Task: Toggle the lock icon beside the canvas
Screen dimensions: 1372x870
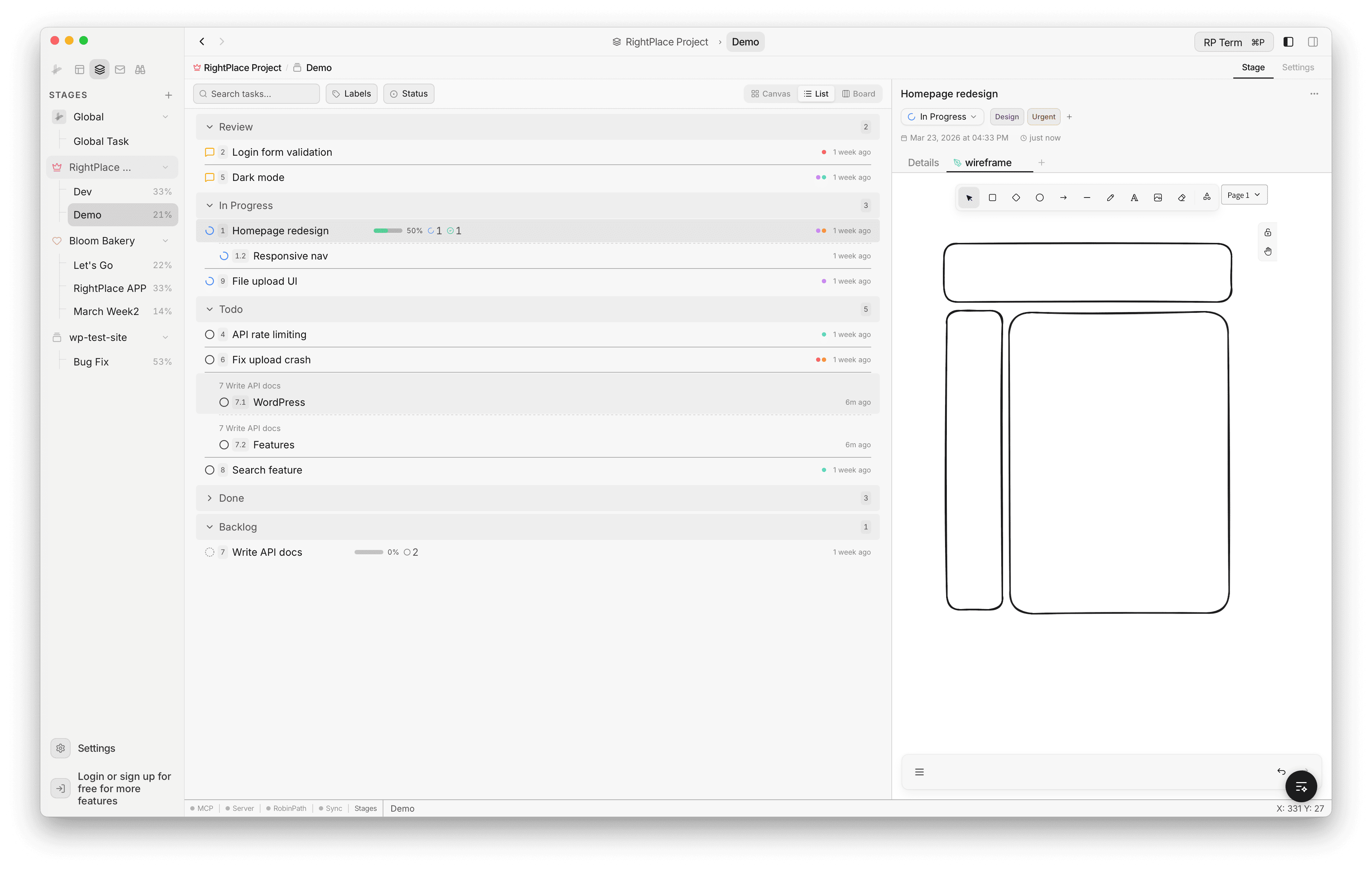Action: 1267,232
